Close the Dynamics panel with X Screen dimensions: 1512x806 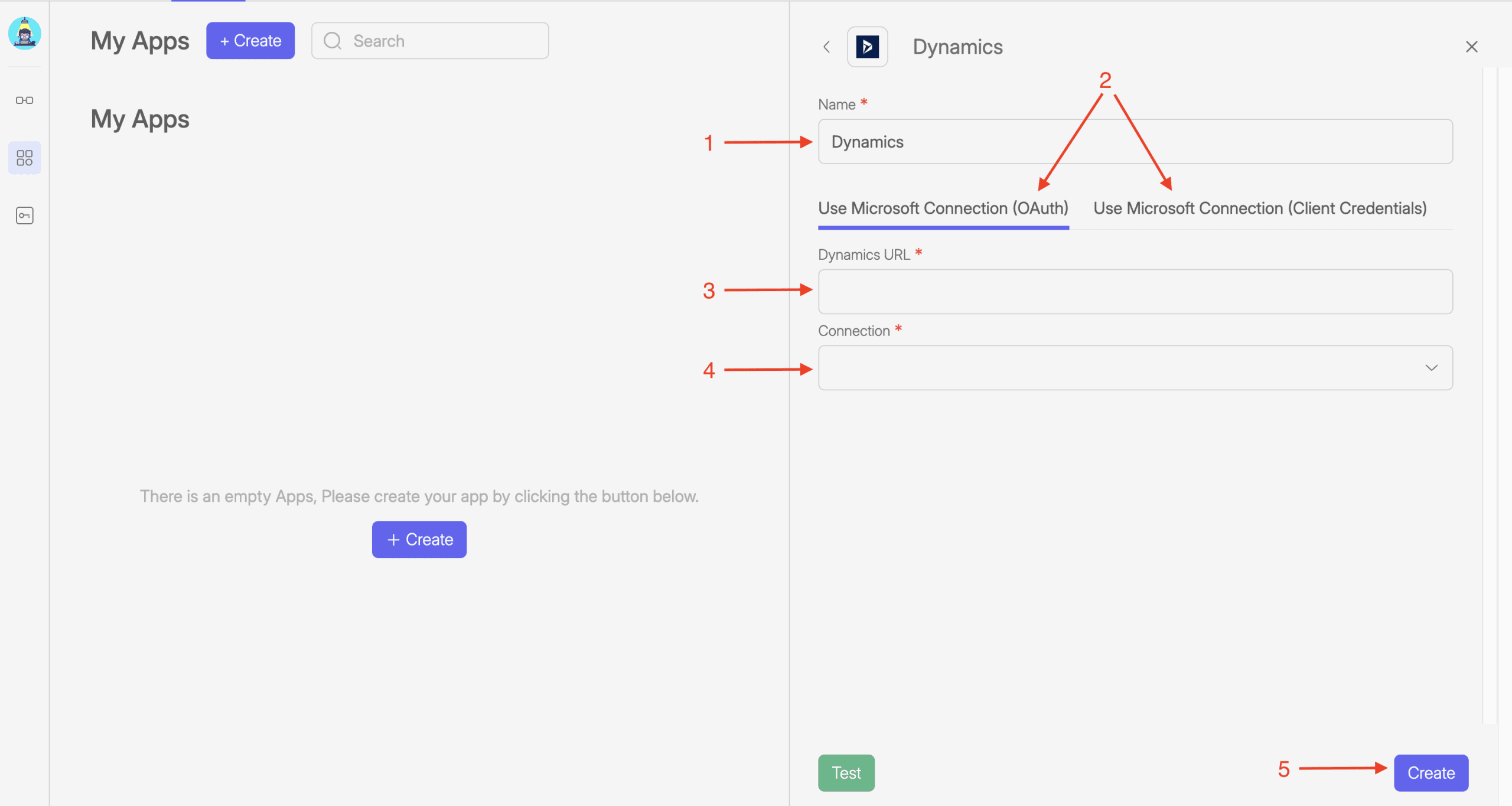point(1471,47)
